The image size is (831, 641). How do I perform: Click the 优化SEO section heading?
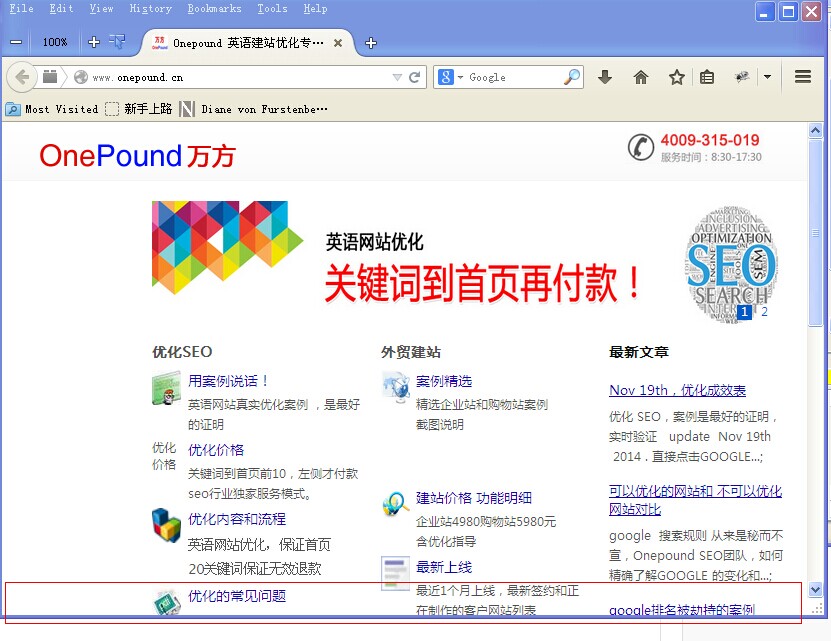coord(182,352)
